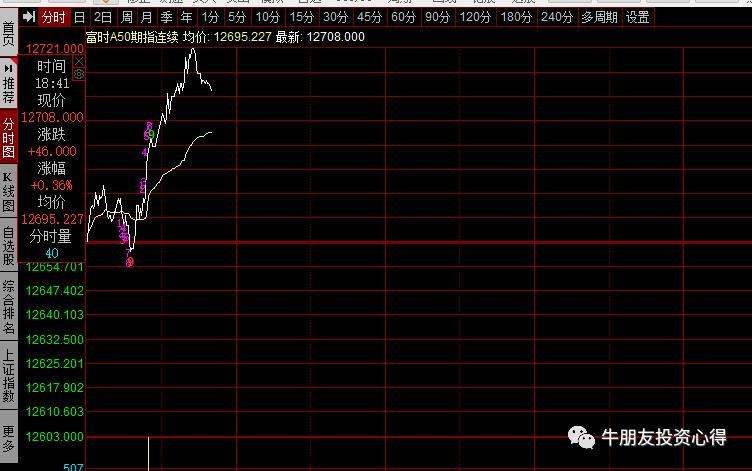Screen dimensions: 752x471
Task: Switch to 5分 period
Action: coord(237,18)
